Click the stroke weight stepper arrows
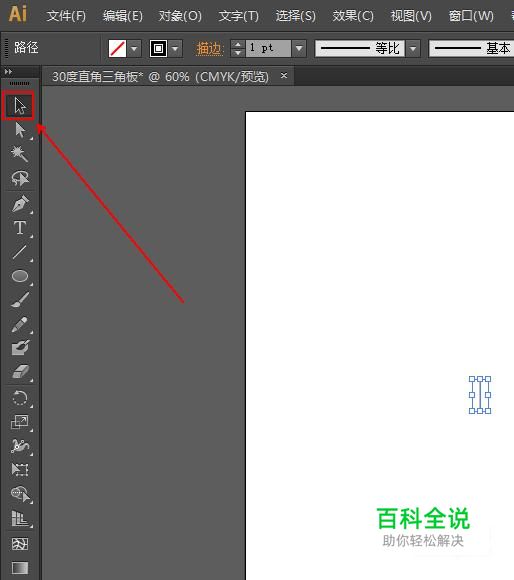The width and height of the screenshot is (514, 580). pyautogui.click(x=237, y=48)
